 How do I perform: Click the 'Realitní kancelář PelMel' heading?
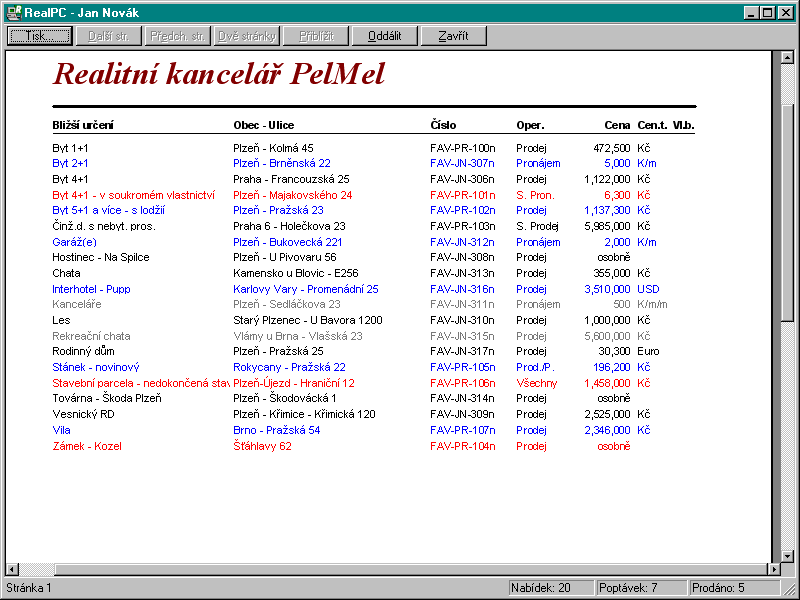[x=218, y=74]
